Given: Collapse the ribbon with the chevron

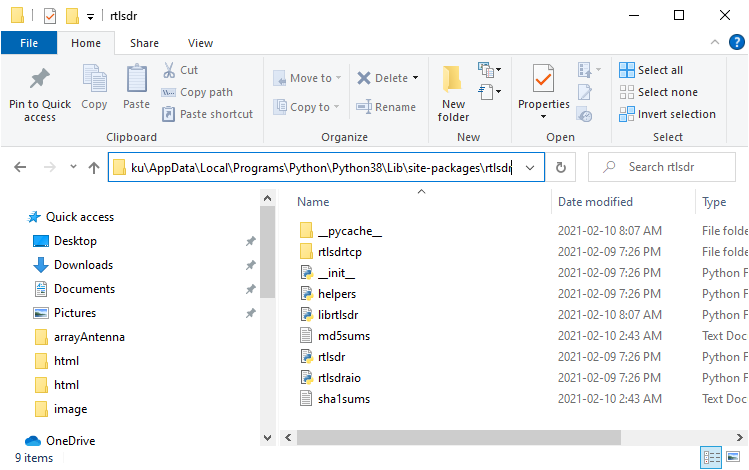Looking at the screenshot, I should [x=715, y=42].
